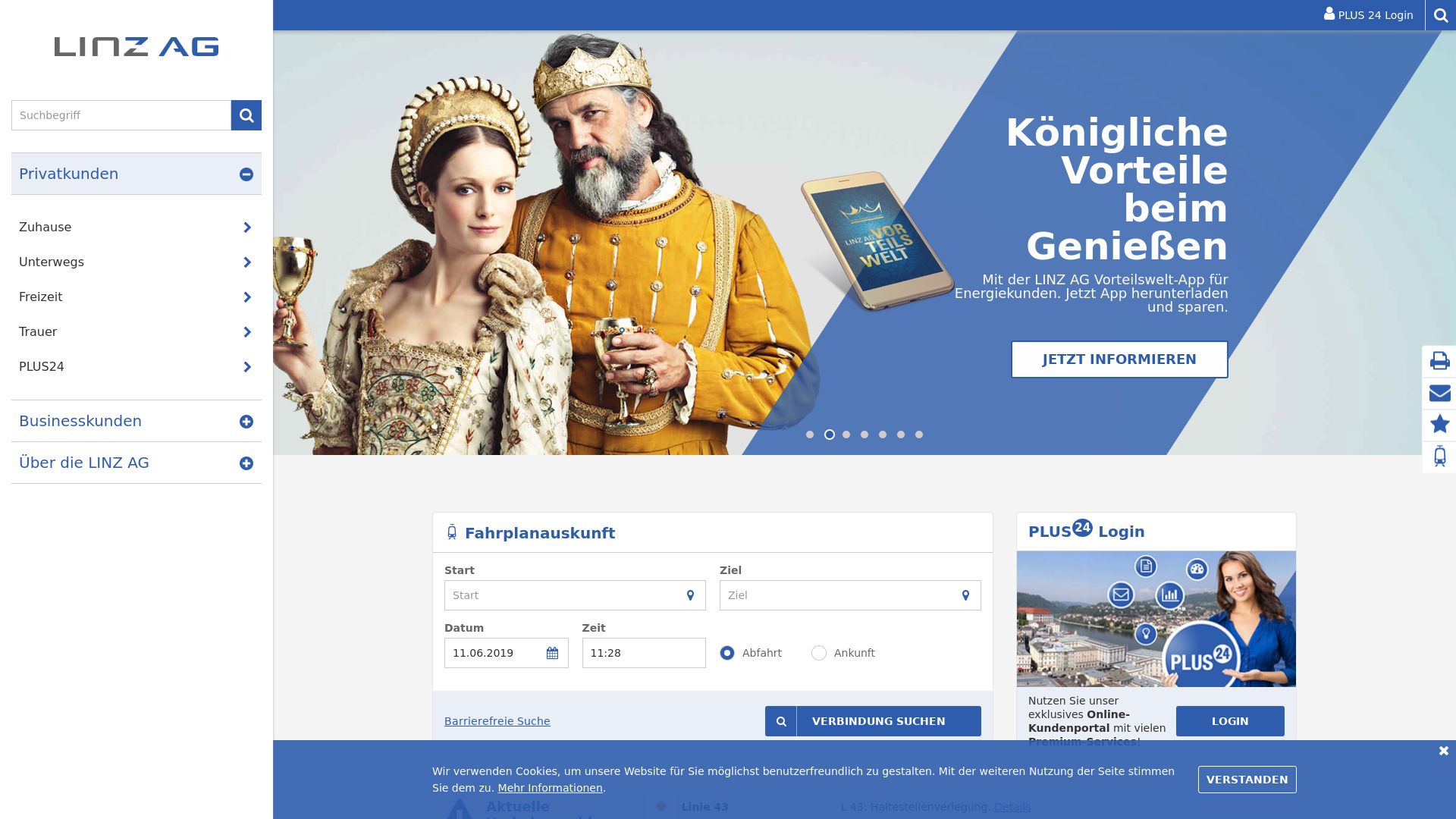Open the Freizeit menu item
The image size is (1456, 819).
[136, 297]
